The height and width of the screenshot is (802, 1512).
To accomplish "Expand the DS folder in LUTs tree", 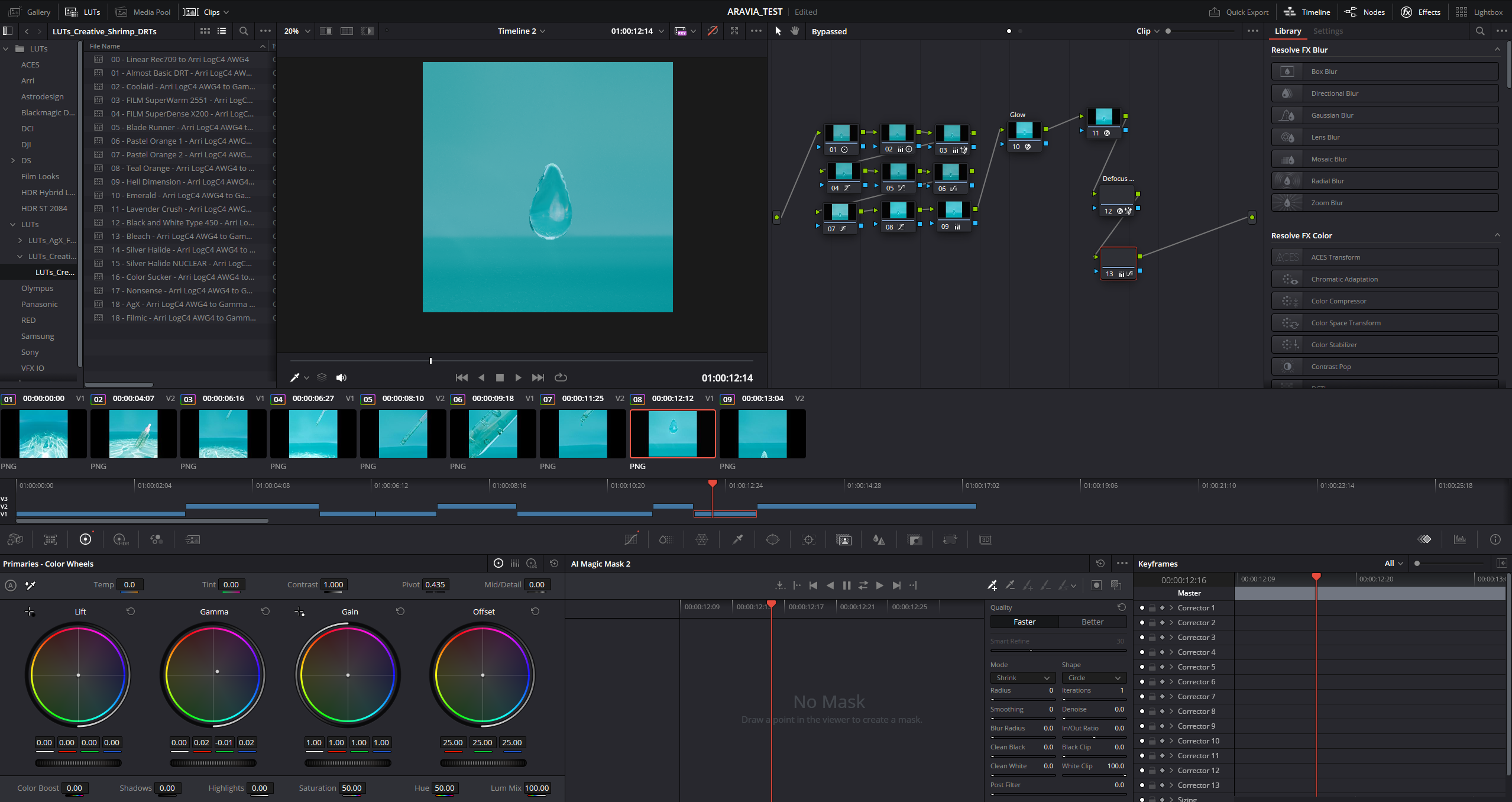I will coord(13,160).
